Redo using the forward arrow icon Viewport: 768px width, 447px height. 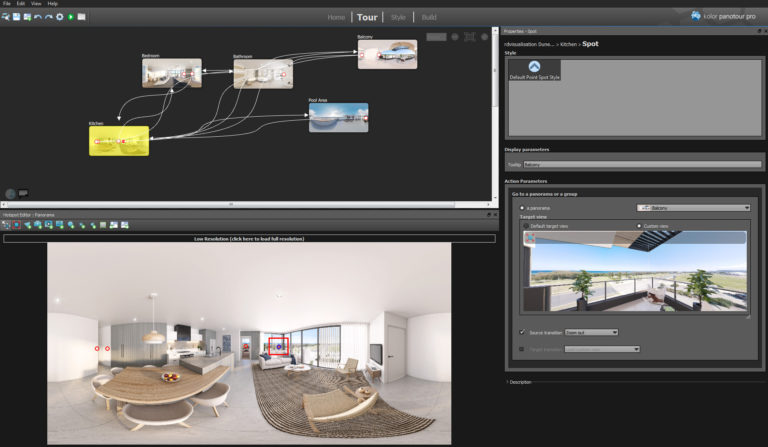pyautogui.click(x=48, y=17)
